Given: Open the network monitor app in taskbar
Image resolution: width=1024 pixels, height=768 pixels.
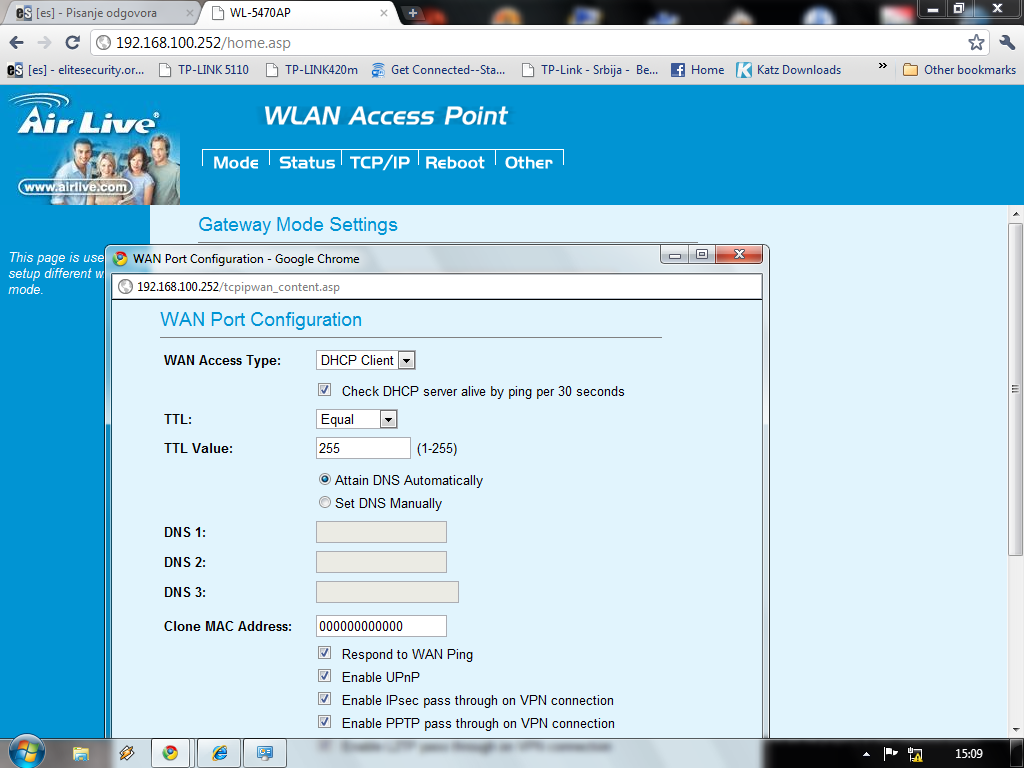Looking at the screenshot, I should (x=264, y=754).
